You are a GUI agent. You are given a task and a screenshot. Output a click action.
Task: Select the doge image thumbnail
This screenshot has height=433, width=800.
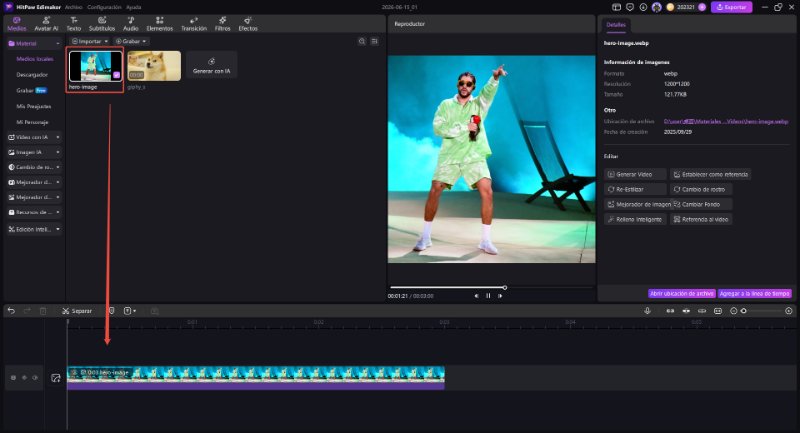154,66
